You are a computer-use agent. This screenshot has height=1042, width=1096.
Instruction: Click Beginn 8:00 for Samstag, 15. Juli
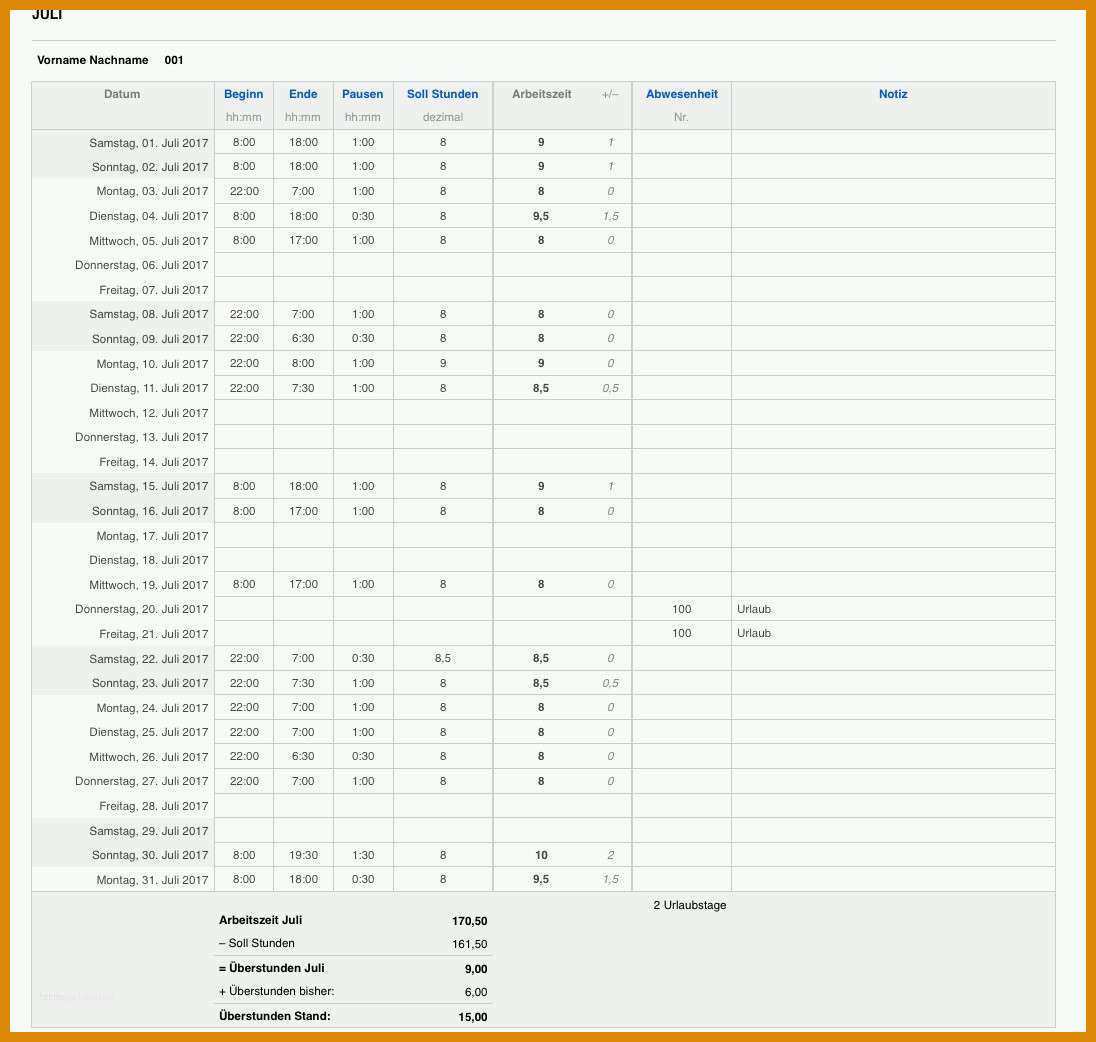(243, 486)
